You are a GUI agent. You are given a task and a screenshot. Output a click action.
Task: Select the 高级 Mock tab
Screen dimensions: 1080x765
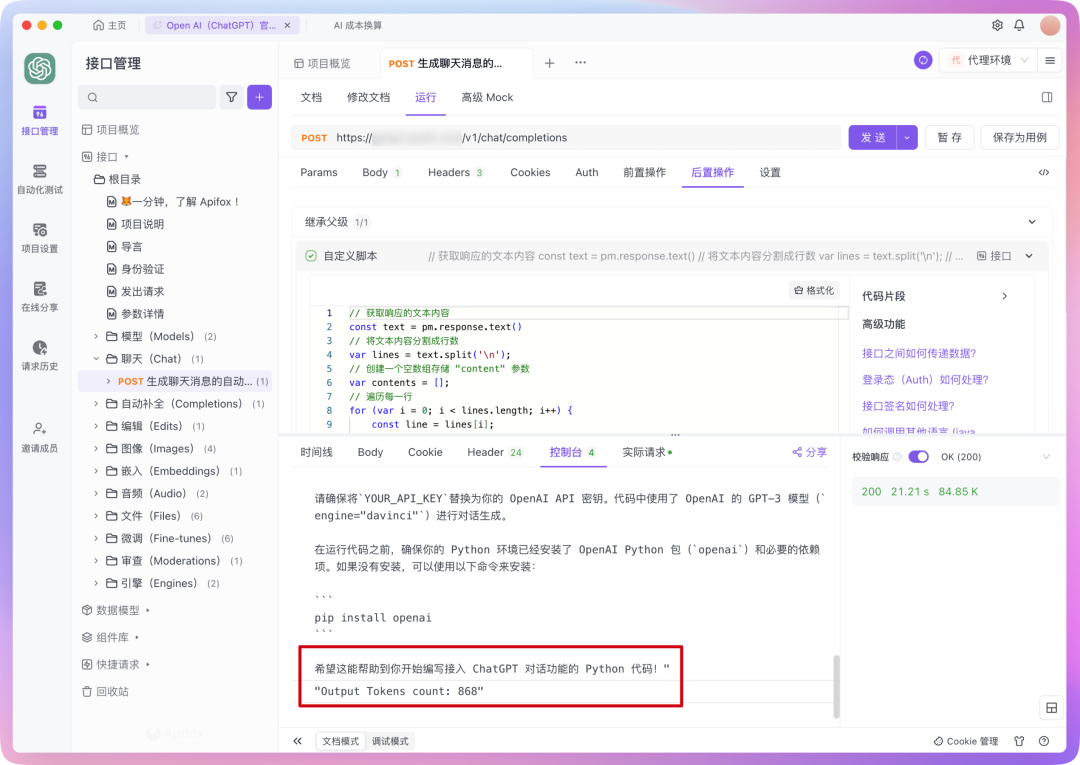487,97
